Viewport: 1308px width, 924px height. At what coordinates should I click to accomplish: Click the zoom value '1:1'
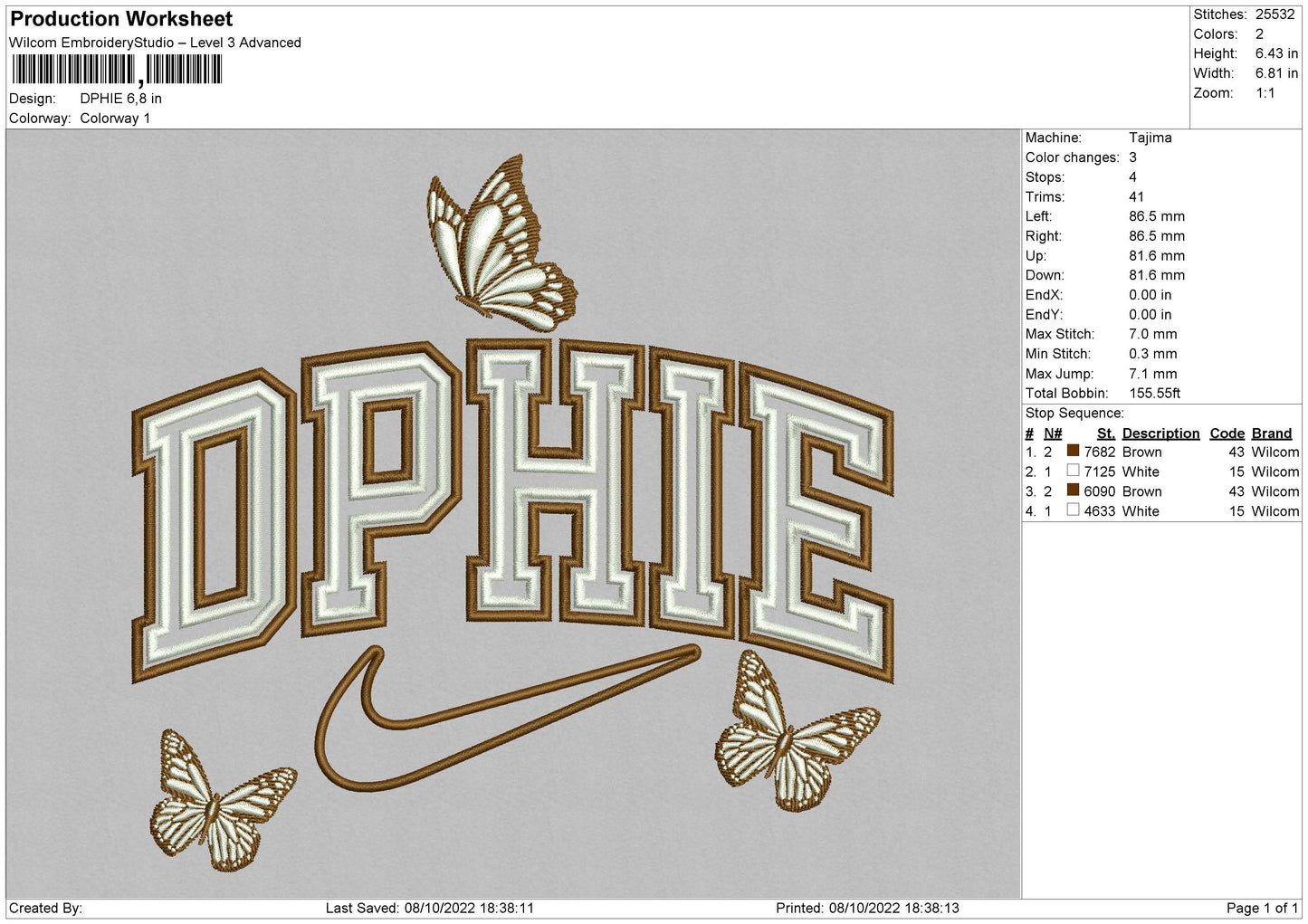(1265, 93)
